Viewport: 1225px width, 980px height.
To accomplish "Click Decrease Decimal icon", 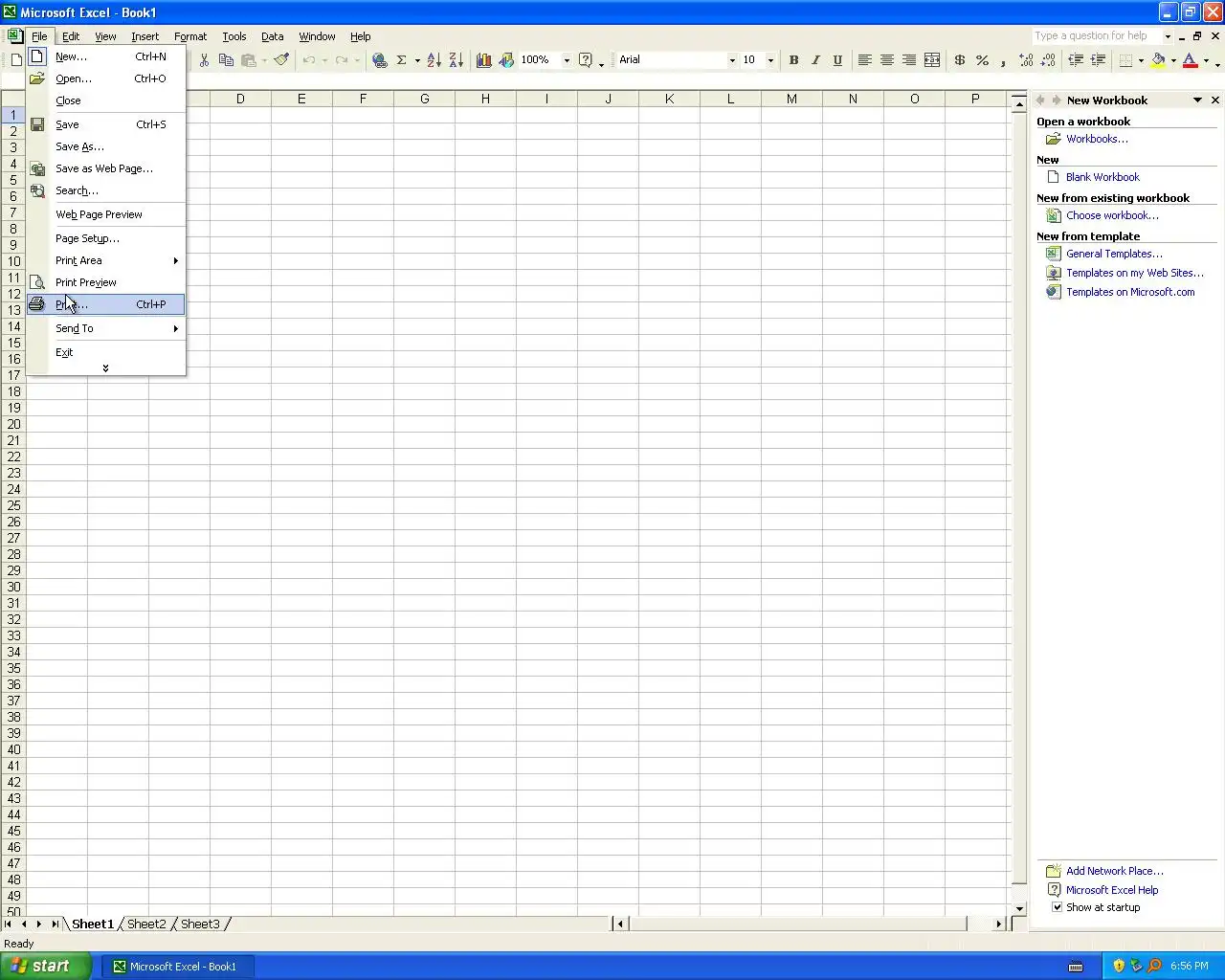I will (1048, 59).
